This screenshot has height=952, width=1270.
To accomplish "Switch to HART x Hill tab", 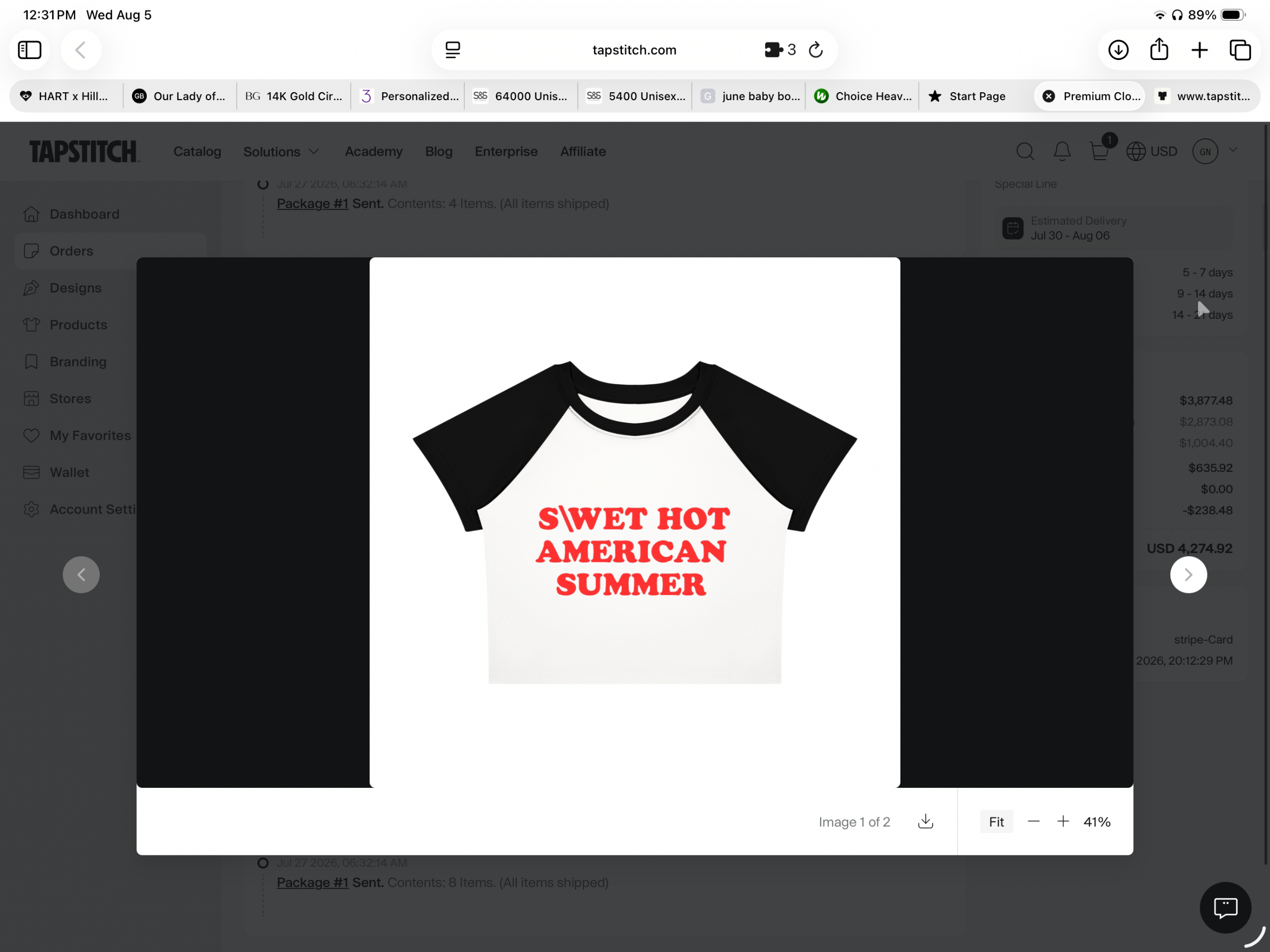I will [x=65, y=96].
